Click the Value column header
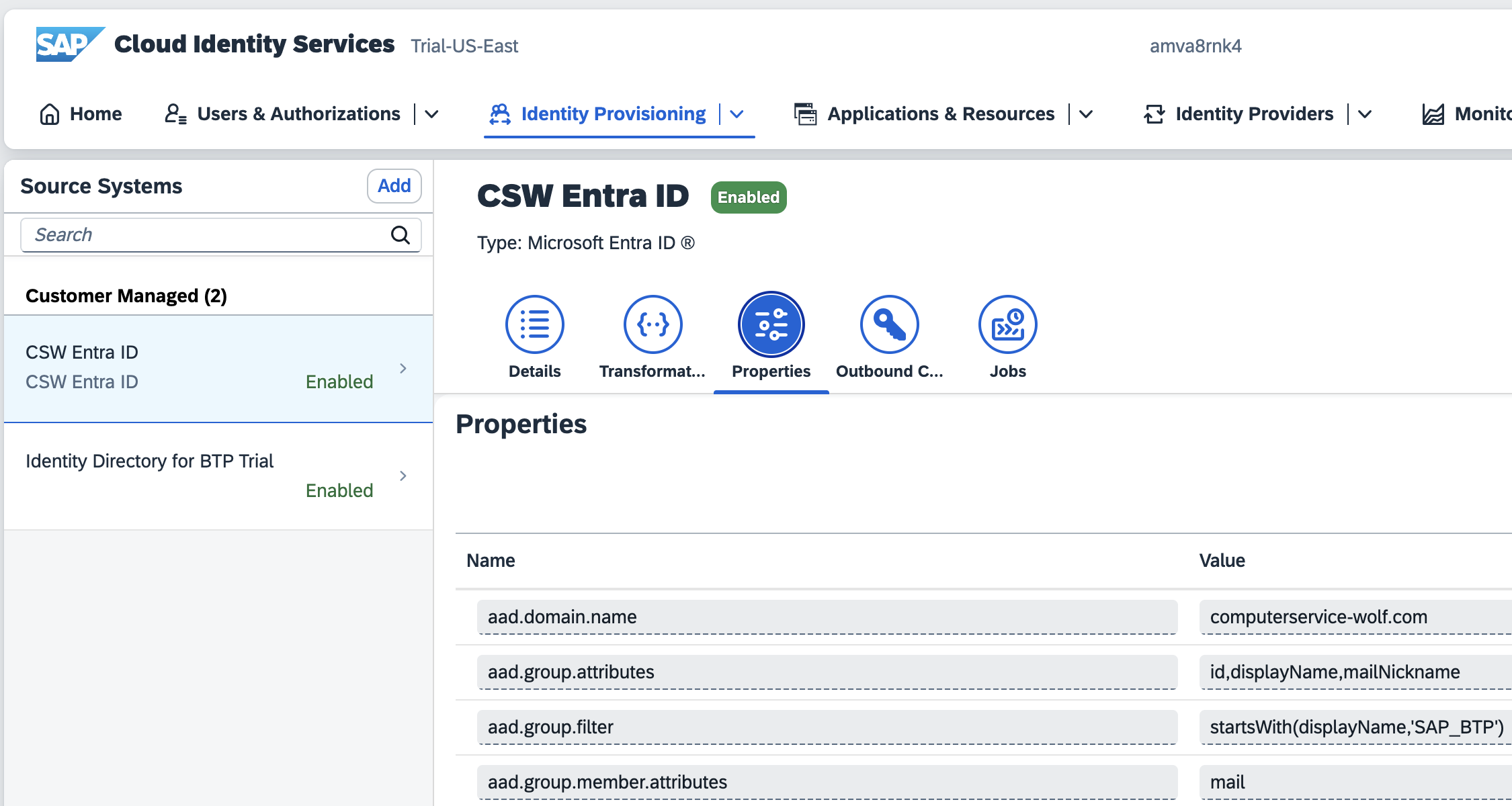The image size is (1512, 806). click(1222, 561)
